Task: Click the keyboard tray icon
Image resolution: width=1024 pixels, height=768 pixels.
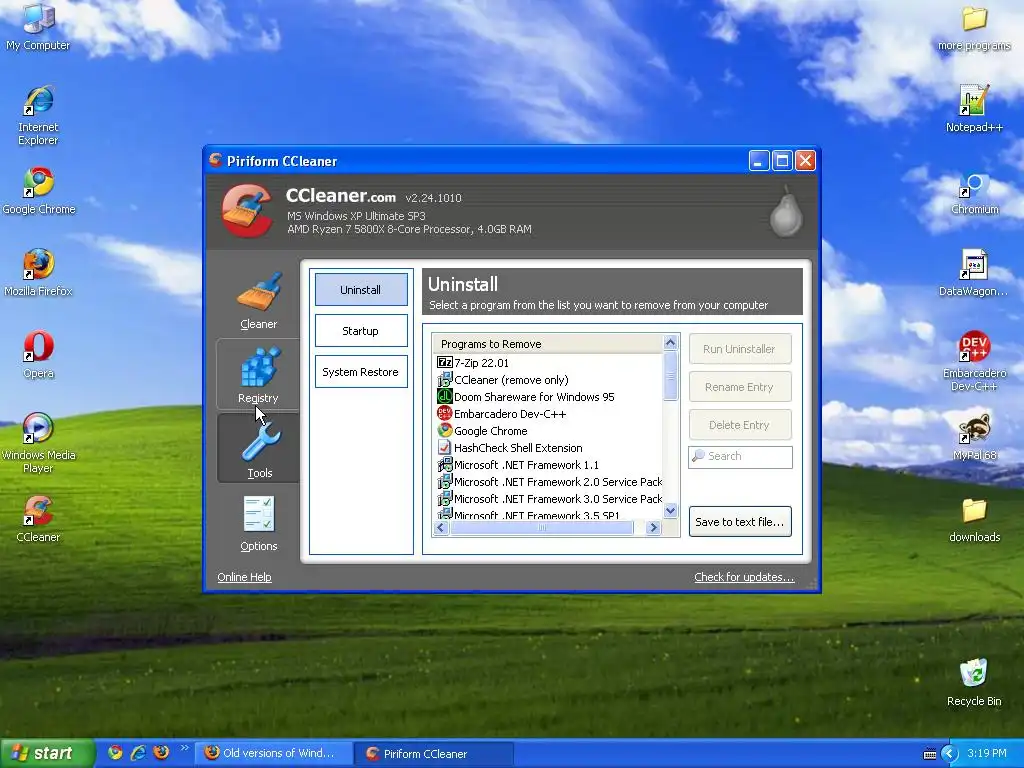Action: click(x=930, y=754)
